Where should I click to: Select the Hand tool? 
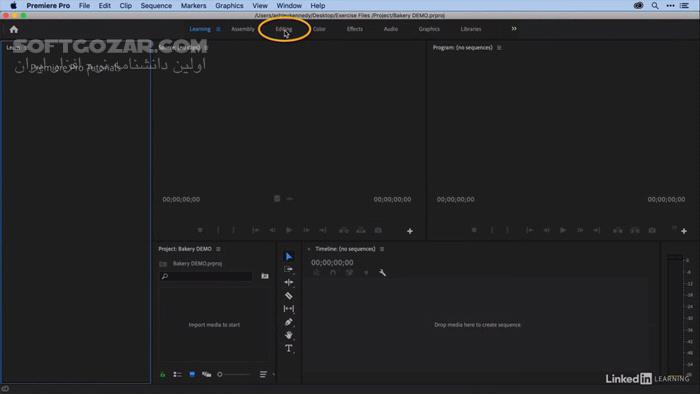[288, 335]
